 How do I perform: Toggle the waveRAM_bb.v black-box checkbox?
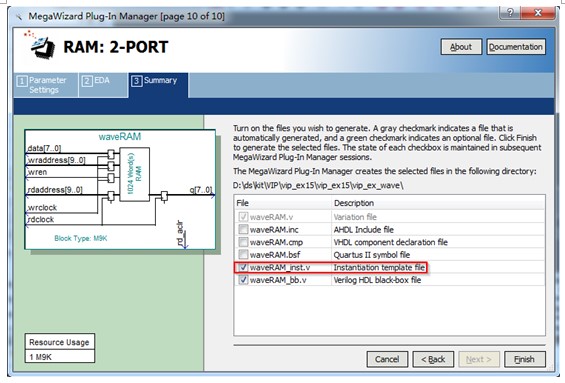click(244, 280)
